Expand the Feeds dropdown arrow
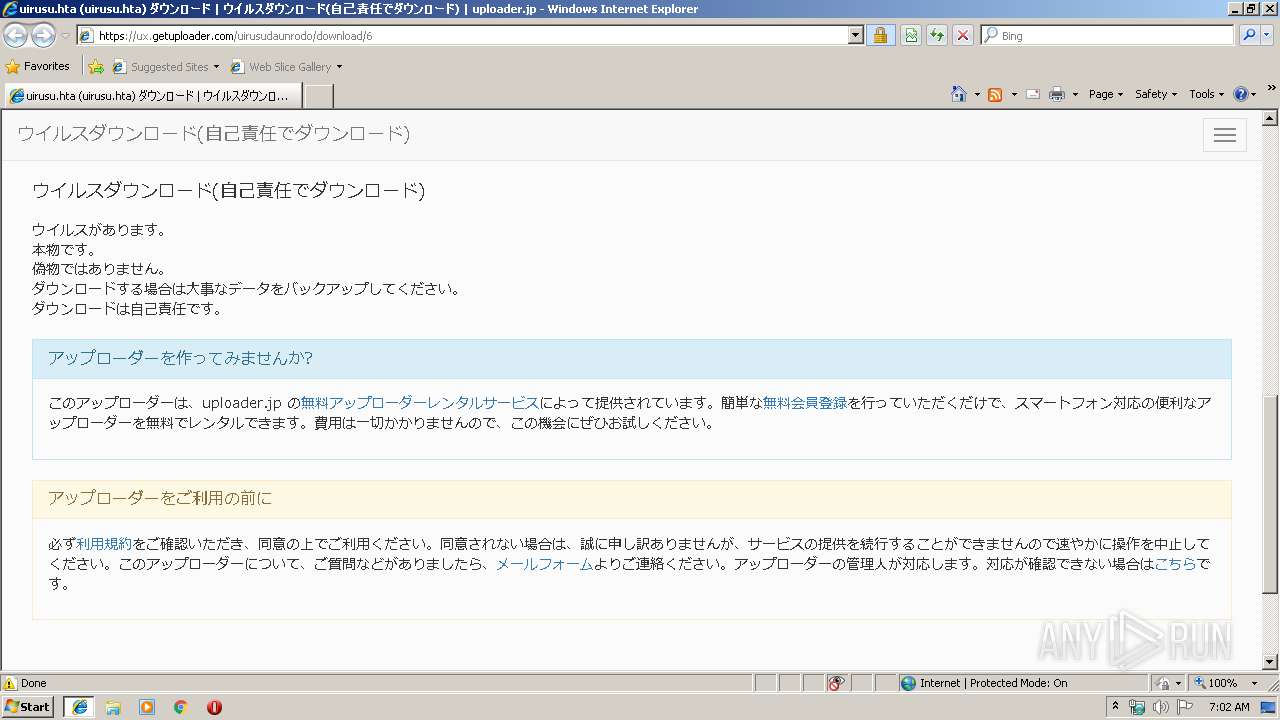 tap(1013, 94)
